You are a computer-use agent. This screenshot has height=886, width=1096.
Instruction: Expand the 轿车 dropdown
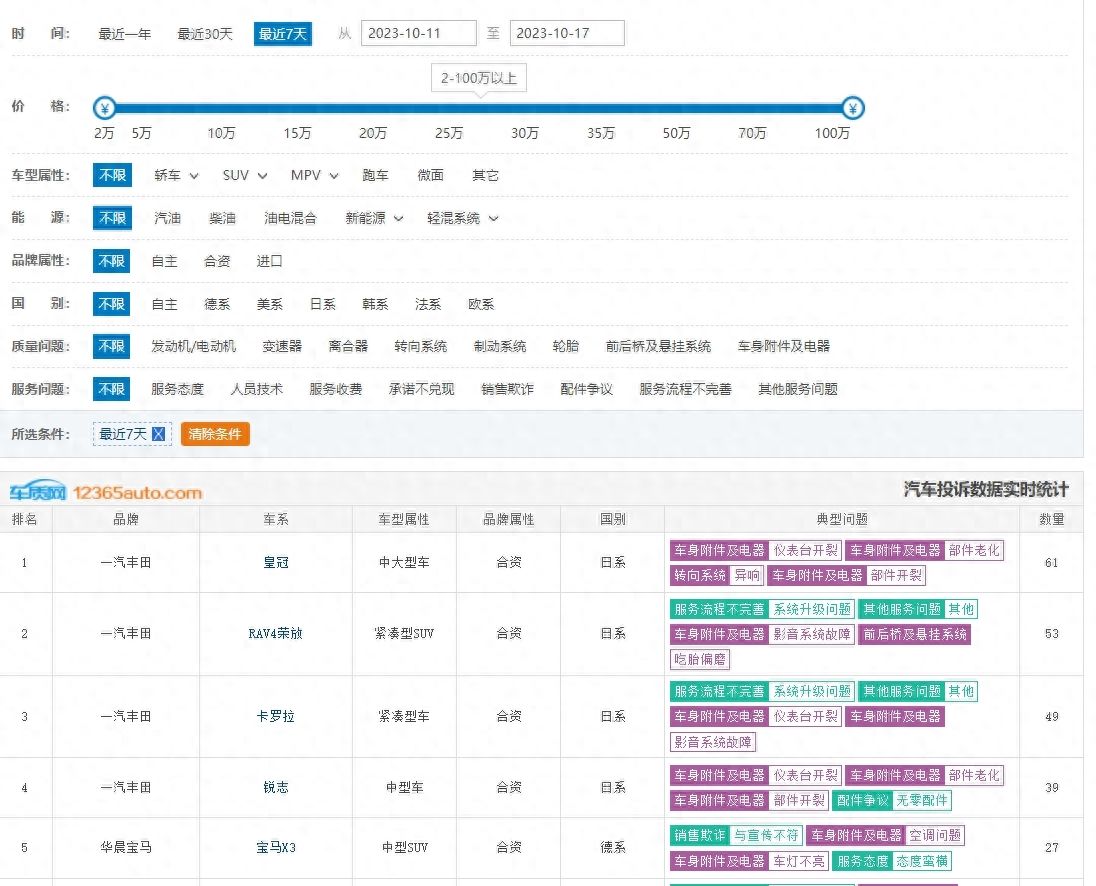(x=176, y=175)
